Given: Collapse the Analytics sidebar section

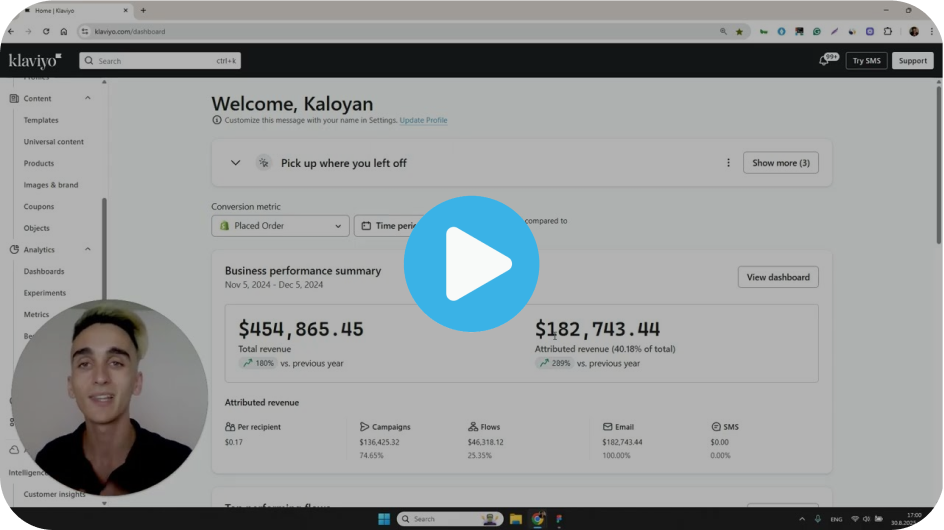Looking at the screenshot, I should tap(88, 250).
